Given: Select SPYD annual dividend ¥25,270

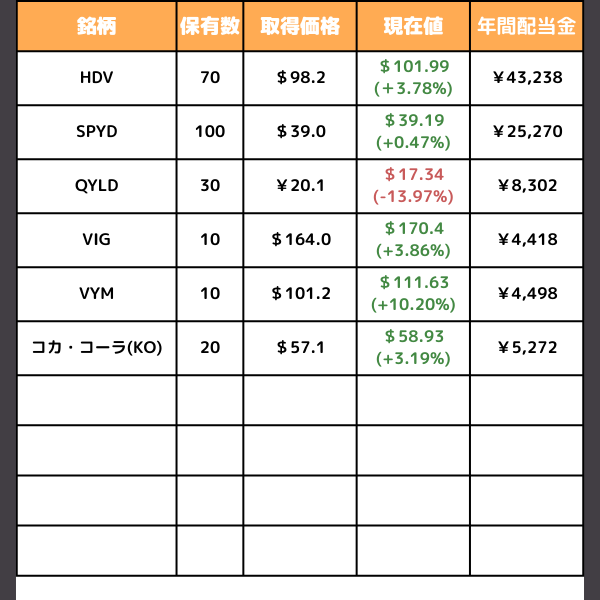Looking at the screenshot, I should 527,132.
